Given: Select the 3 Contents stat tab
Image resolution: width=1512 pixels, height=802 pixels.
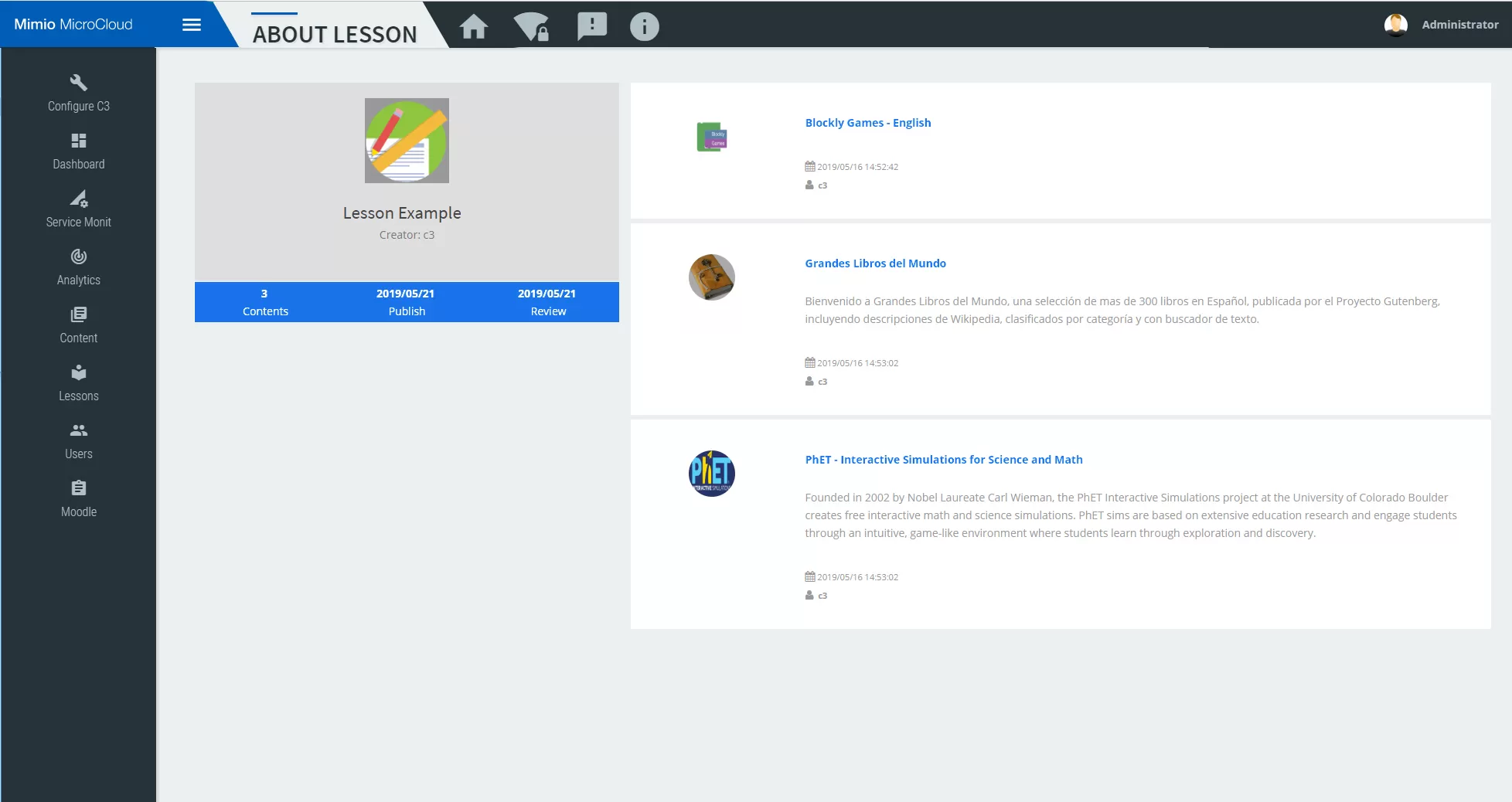Looking at the screenshot, I should pos(265,302).
